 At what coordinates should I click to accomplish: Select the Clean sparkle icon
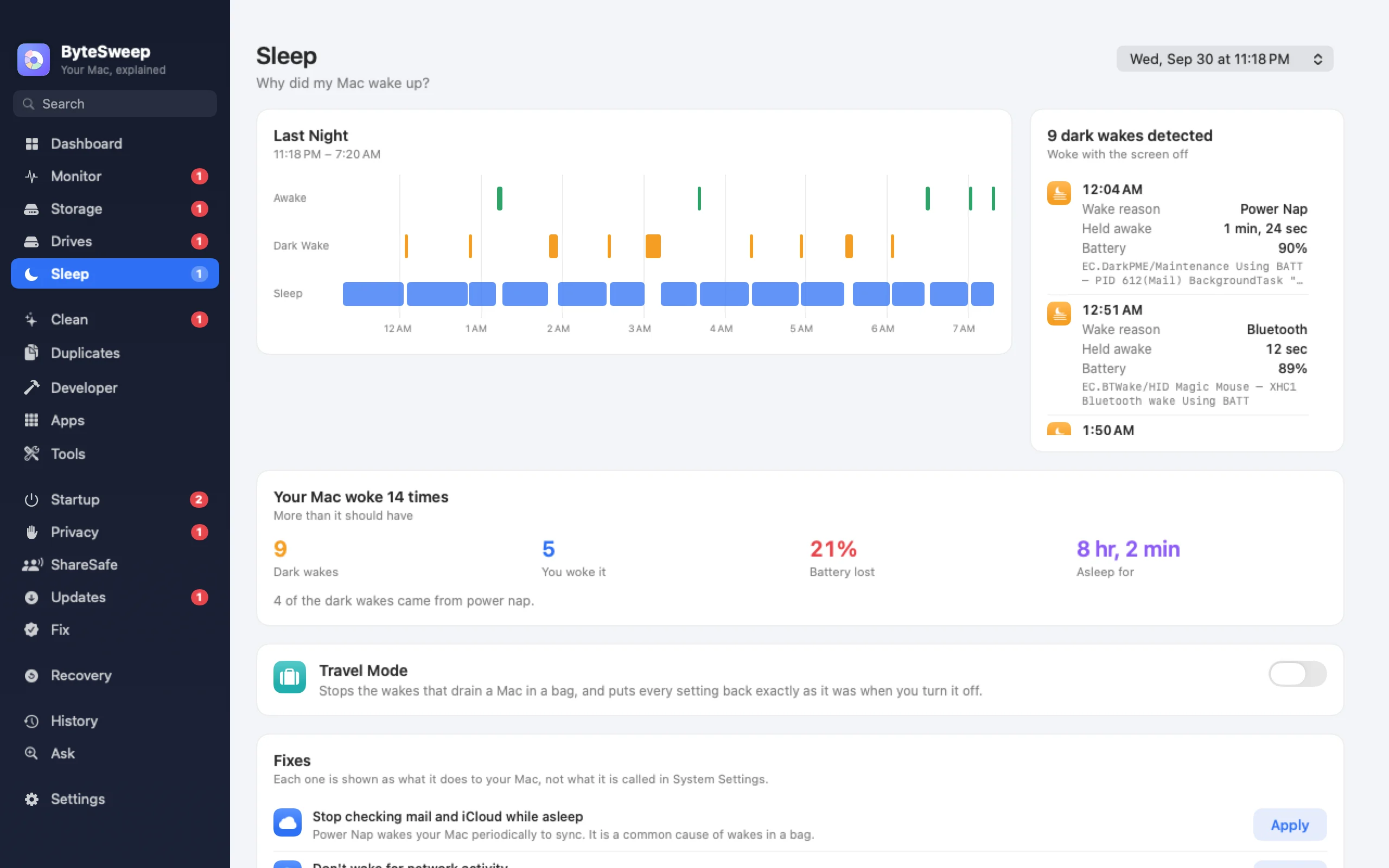click(31, 320)
